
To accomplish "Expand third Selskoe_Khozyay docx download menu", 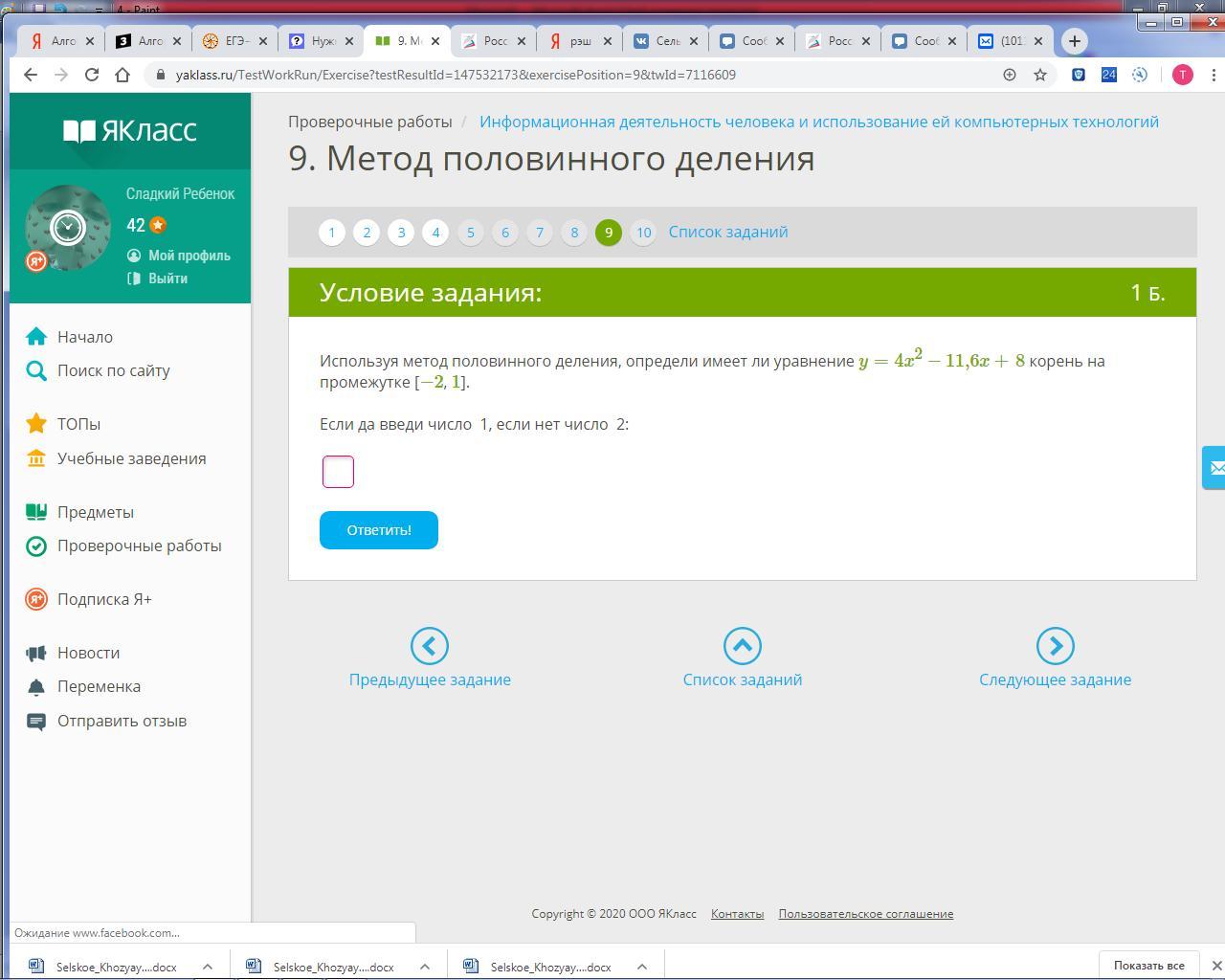I will 642,967.
